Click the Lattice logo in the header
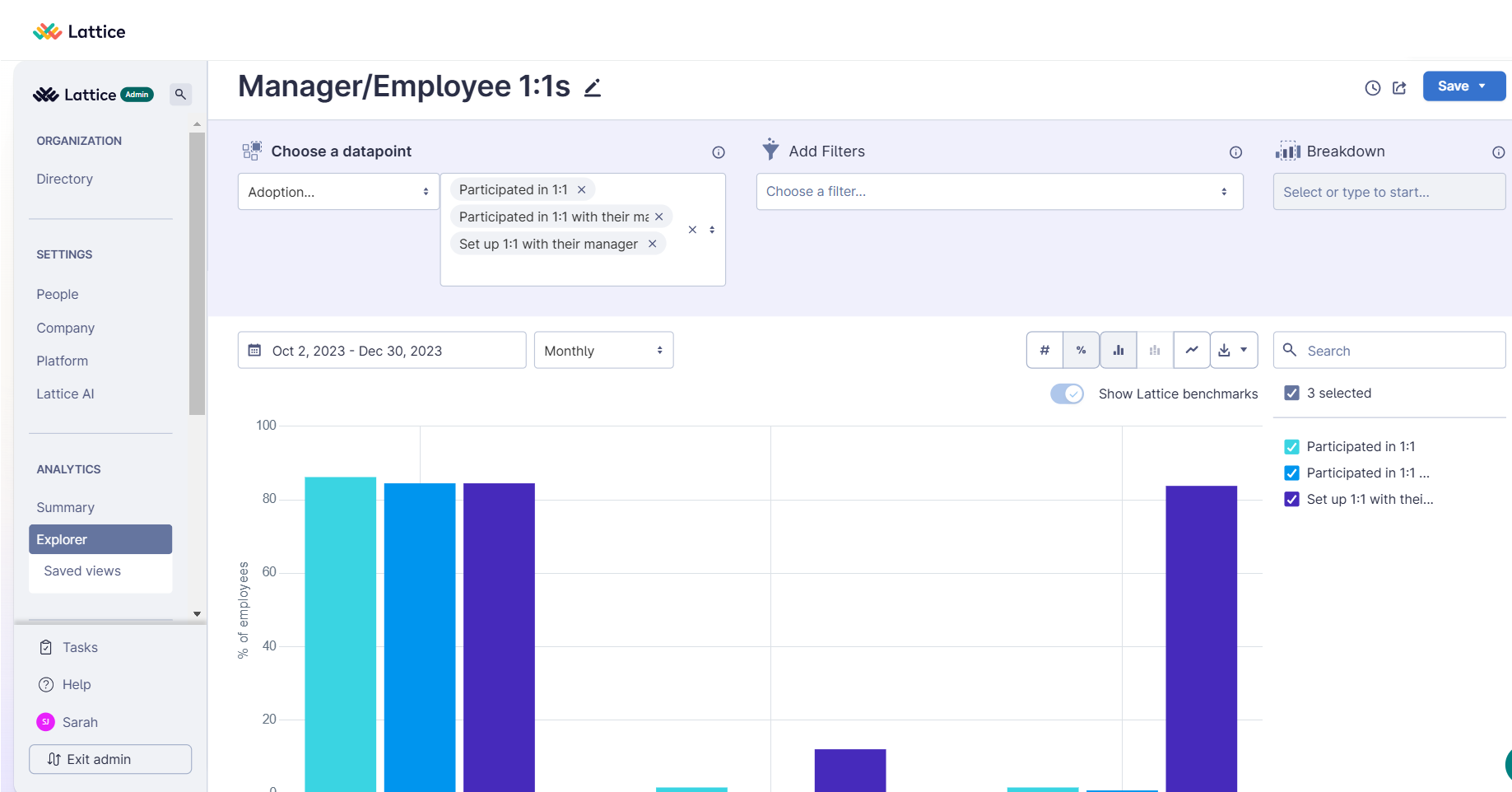The height and width of the screenshot is (792, 1512). (79, 31)
